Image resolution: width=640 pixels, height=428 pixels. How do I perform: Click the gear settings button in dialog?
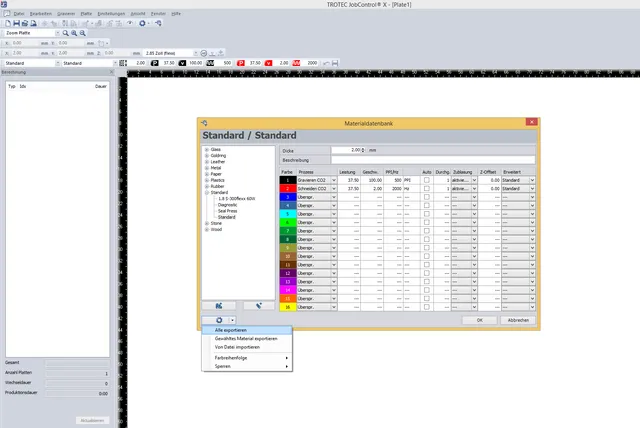218,320
